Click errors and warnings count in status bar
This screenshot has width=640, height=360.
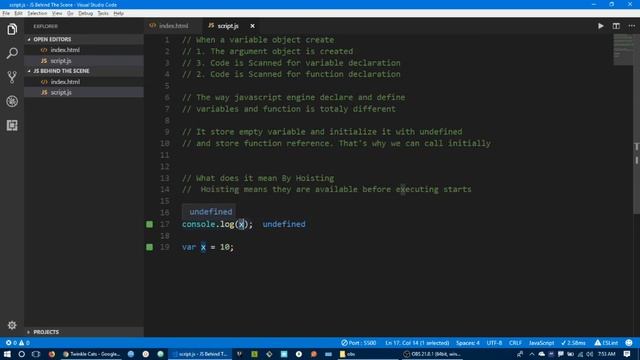point(17,343)
